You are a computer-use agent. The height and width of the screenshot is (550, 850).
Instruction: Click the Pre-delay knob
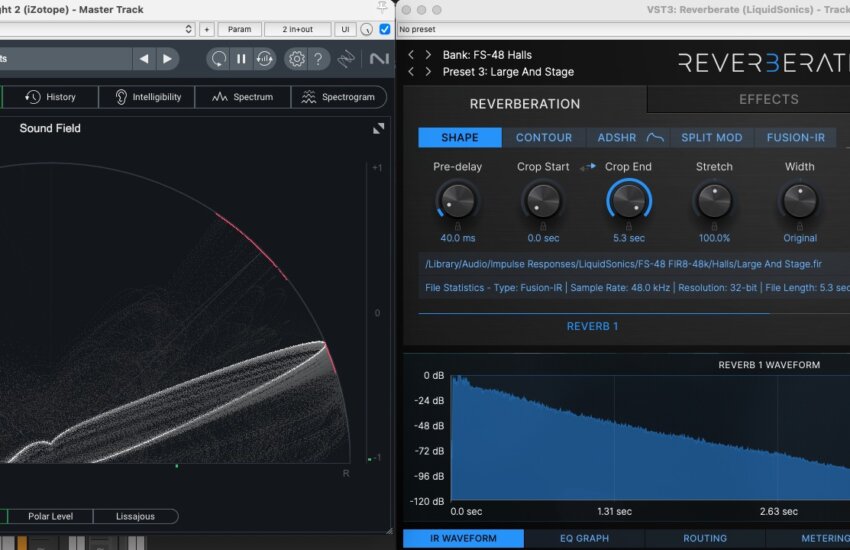pos(457,203)
